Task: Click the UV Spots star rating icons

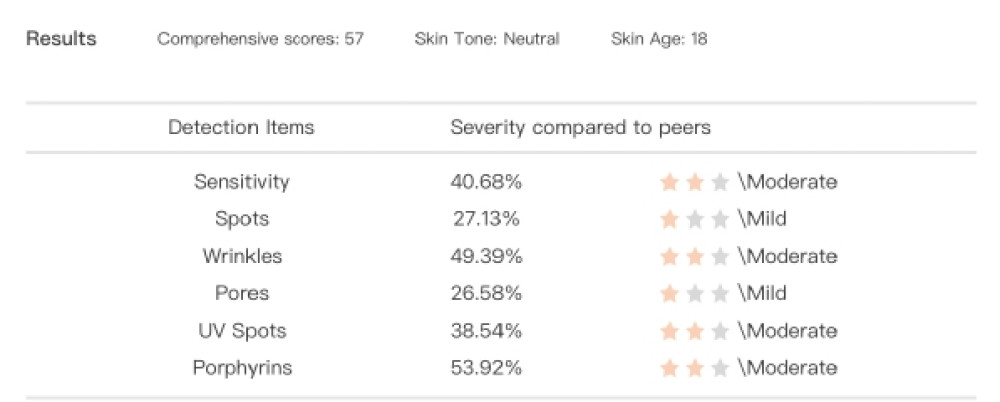Action: 694,331
